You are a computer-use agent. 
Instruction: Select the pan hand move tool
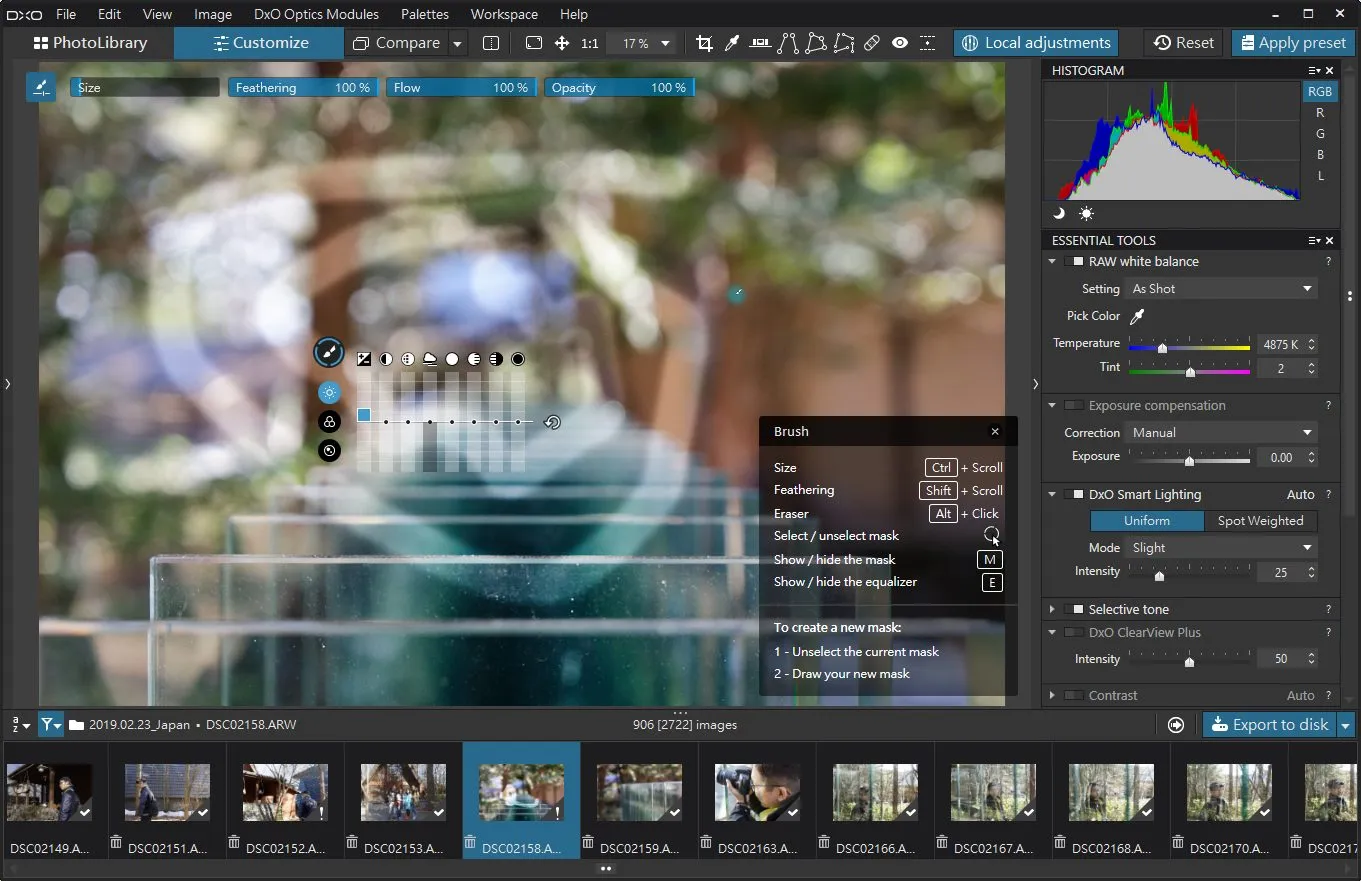pyautogui.click(x=562, y=43)
